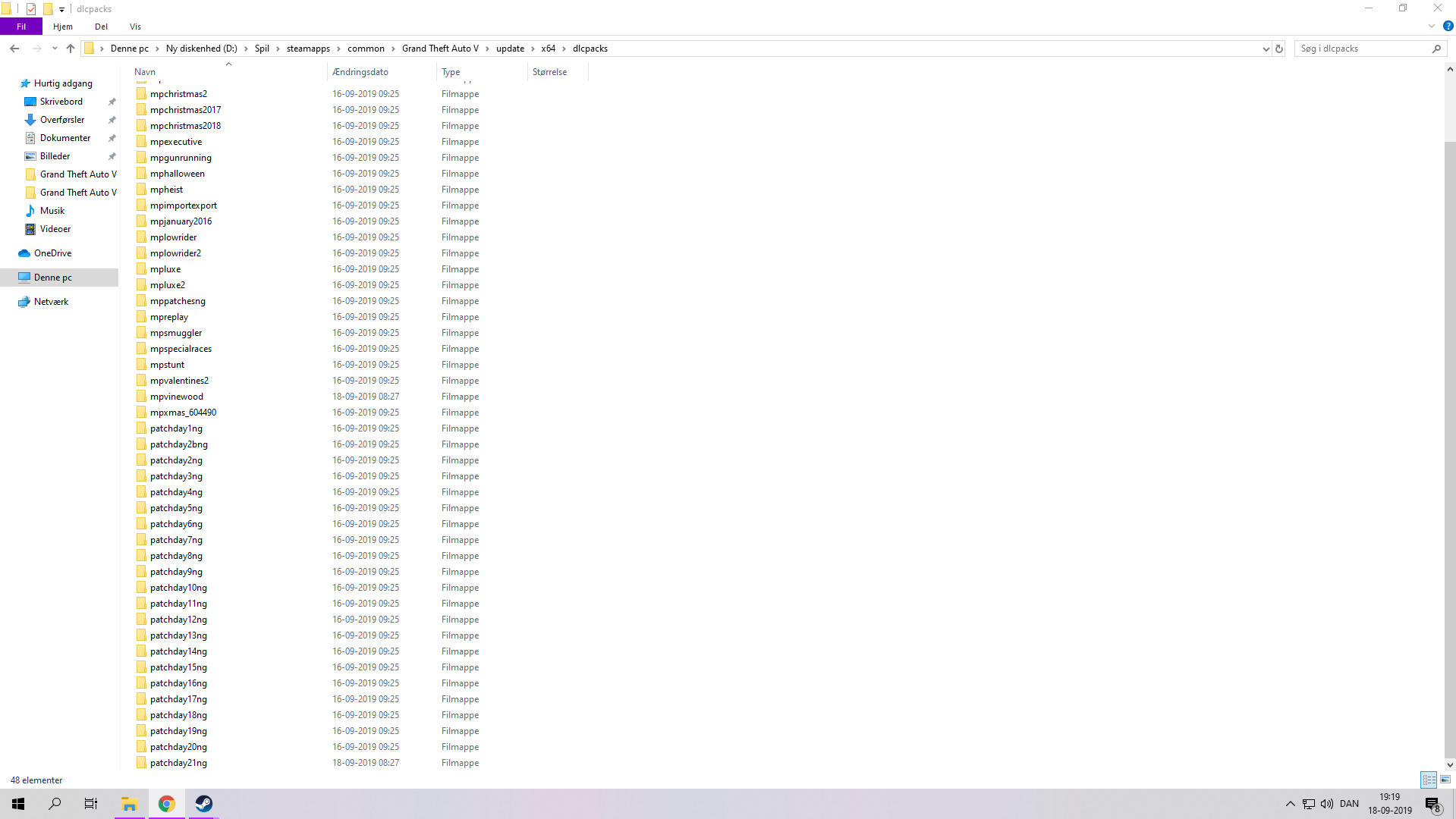This screenshot has height=819, width=1456.
Task: Open Windows search from the taskbar
Action: [x=55, y=804]
